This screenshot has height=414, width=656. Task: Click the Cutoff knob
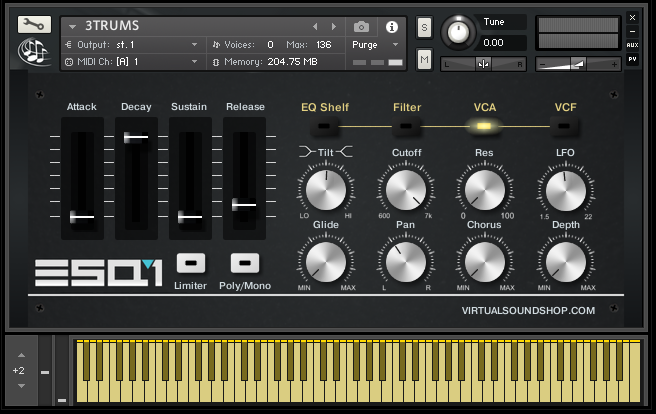pos(405,189)
